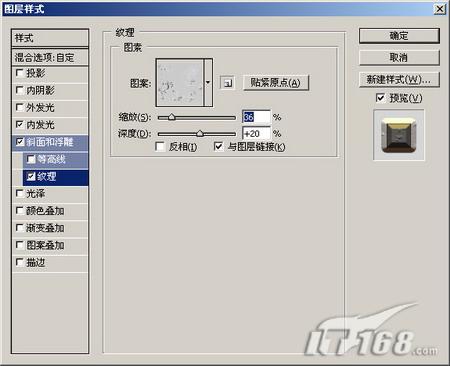Enable the 渐变叠加 checkbox
This screenshot has height=366, width=450.
pyautogui.click(x=19, y=228)
